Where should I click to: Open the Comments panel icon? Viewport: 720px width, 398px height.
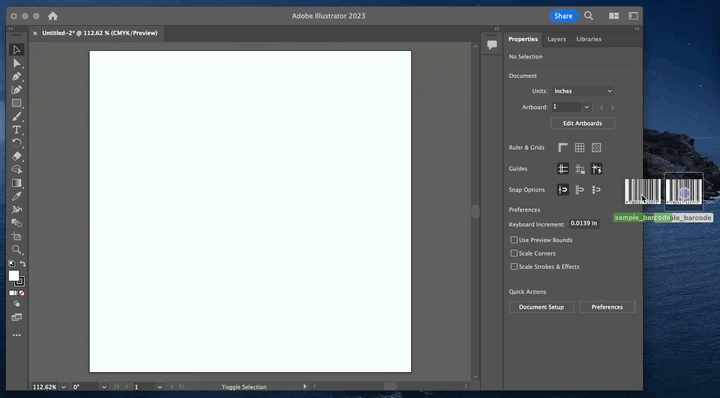(492, 45)
